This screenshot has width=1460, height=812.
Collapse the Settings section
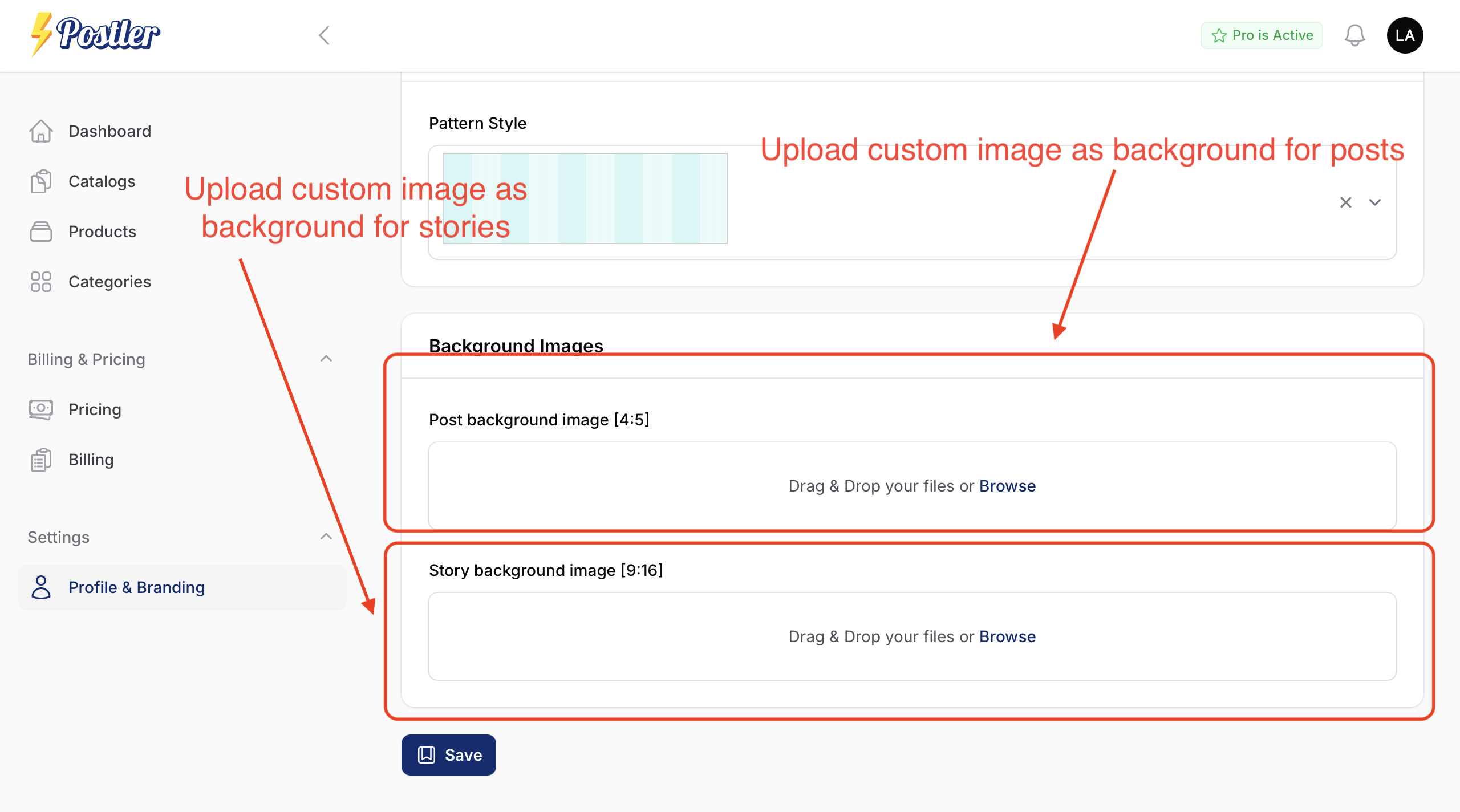click(x=326, y=537)
